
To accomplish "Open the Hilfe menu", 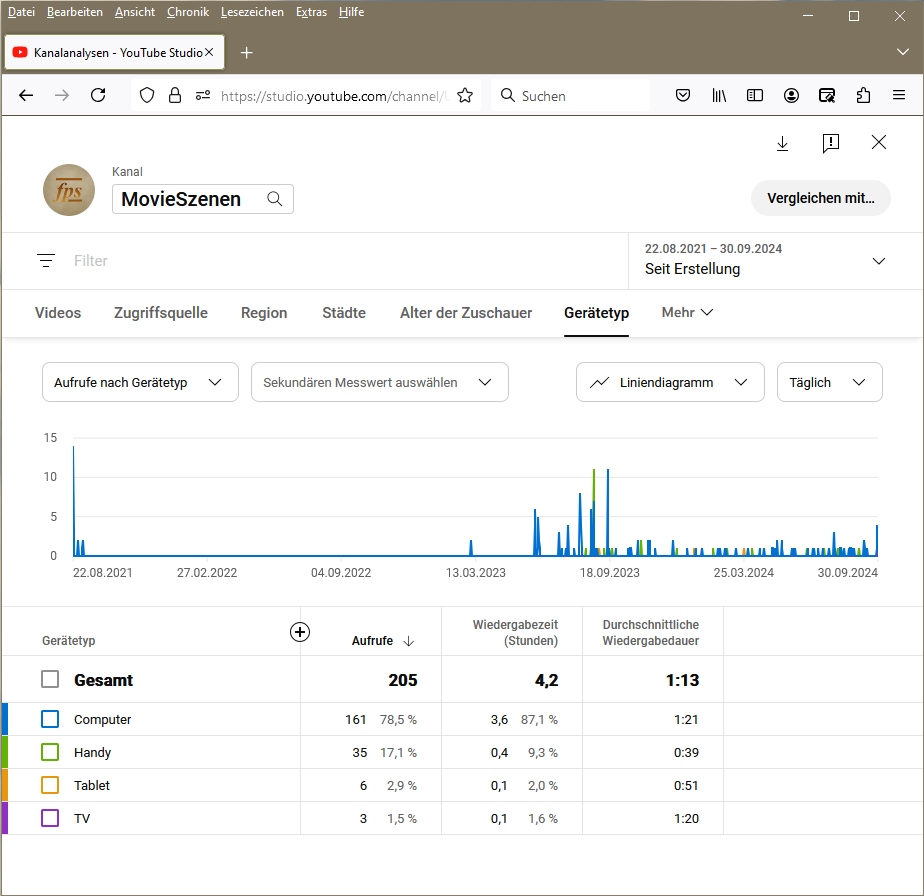I will (x=352, y=12).
